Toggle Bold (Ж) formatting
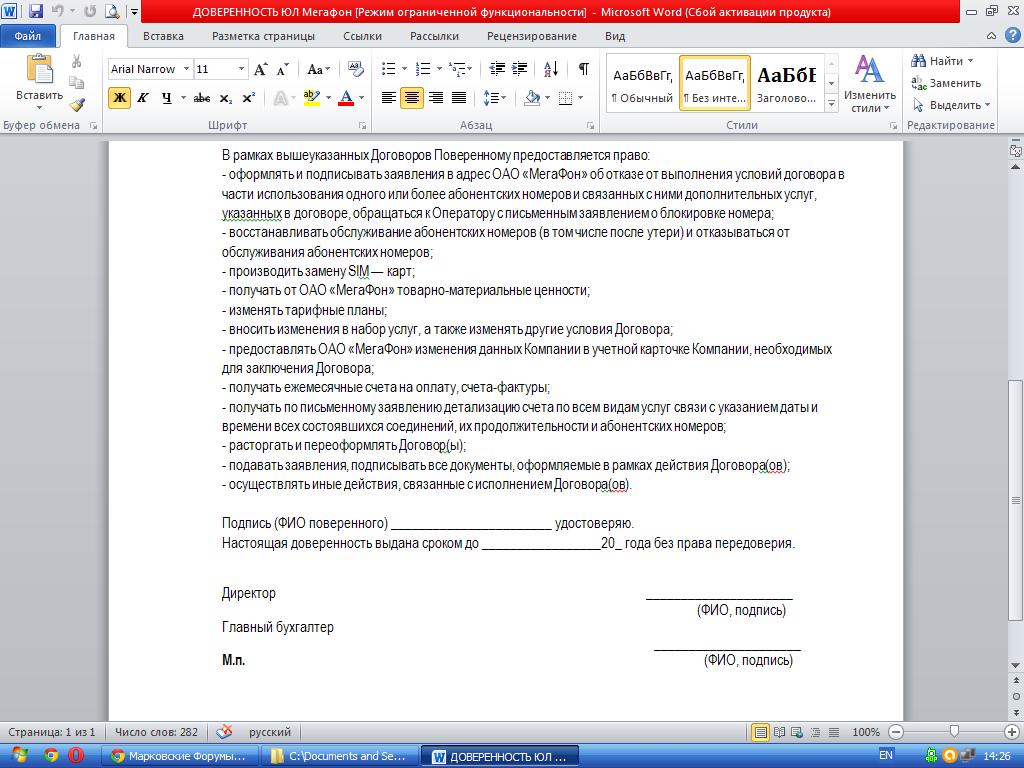Screen dimensions: 1024x768 pos(119,98)
